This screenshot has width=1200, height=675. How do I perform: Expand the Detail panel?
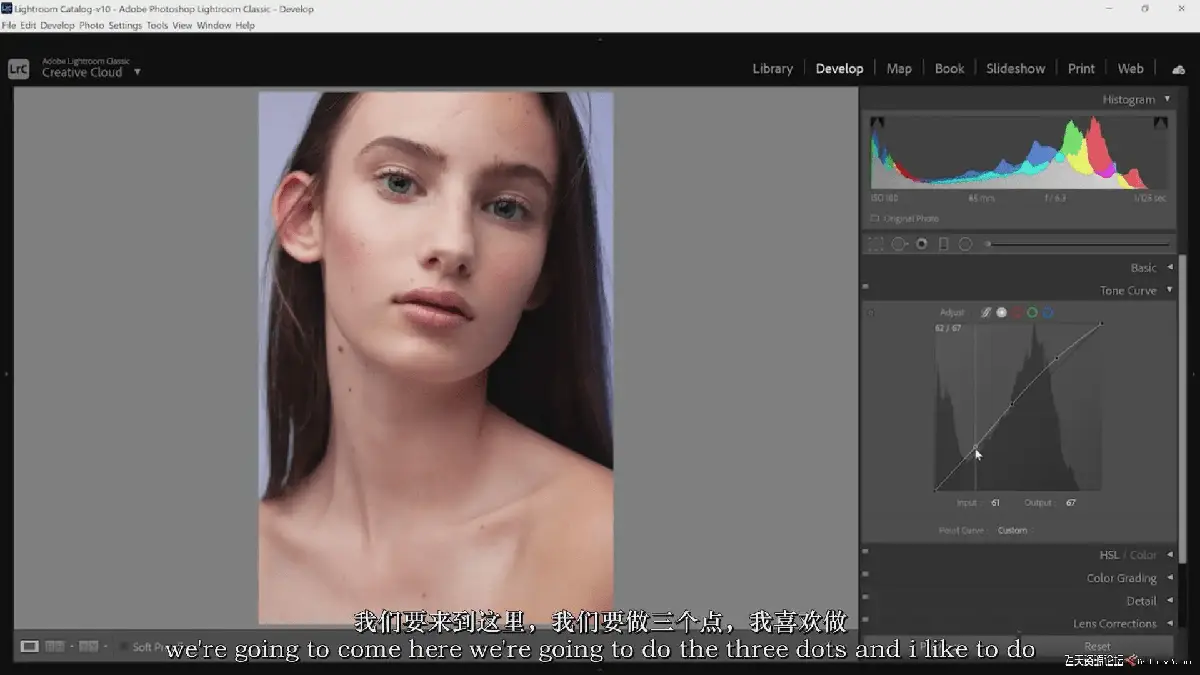(x=1169, y=601)
